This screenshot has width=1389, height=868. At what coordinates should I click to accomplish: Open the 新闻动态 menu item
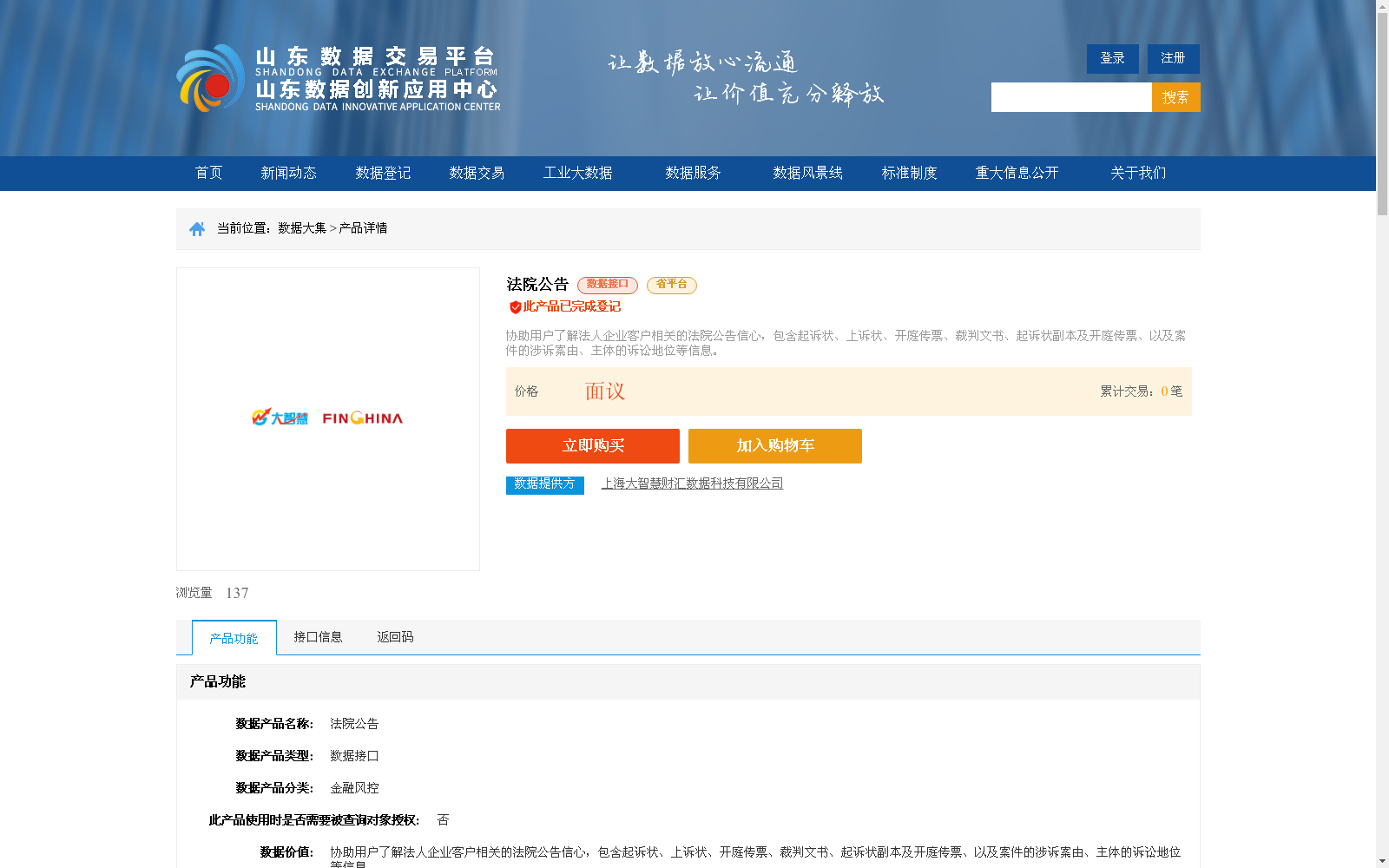click(289, 173)
